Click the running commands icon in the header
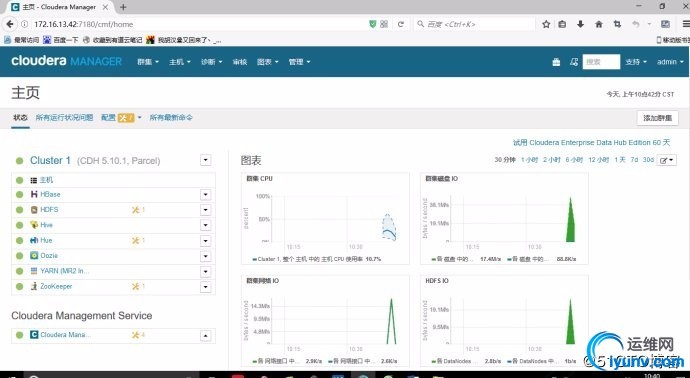Image resolution: width=690 pixels, height=378 pixels. point(574,62)
